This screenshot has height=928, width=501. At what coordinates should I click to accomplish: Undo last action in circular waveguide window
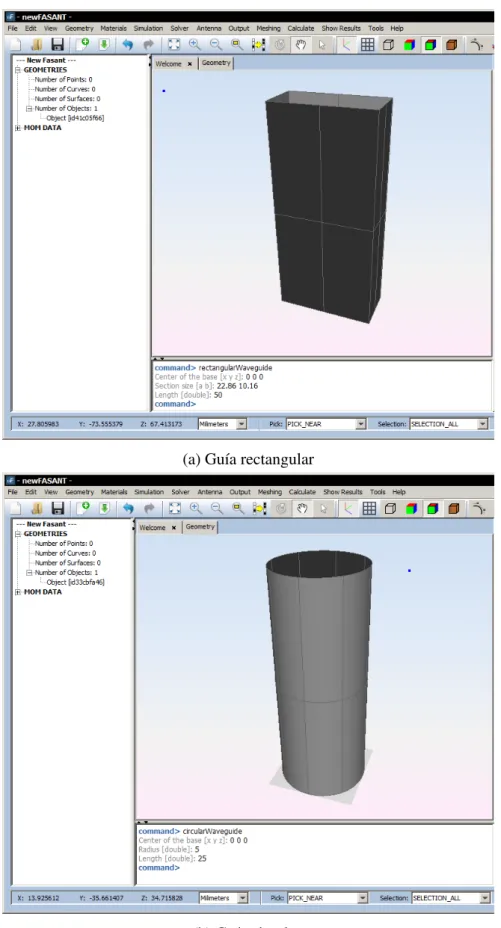pyautogui.click(x=128, y=508)
